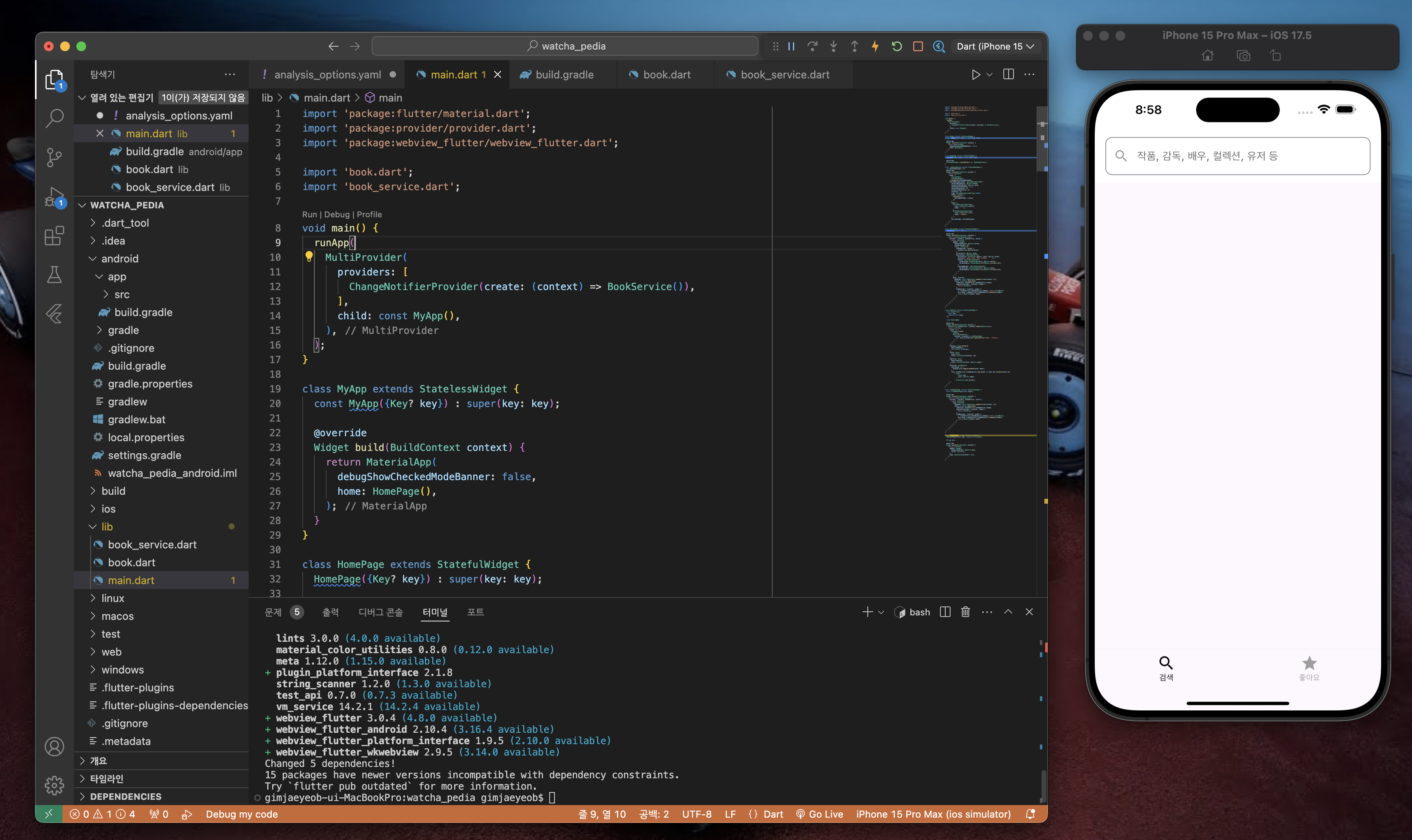Trigger Flutter Hot Reload lightning icon
The height and width of the screenshot is (840, 1412).
coord(875,46)
